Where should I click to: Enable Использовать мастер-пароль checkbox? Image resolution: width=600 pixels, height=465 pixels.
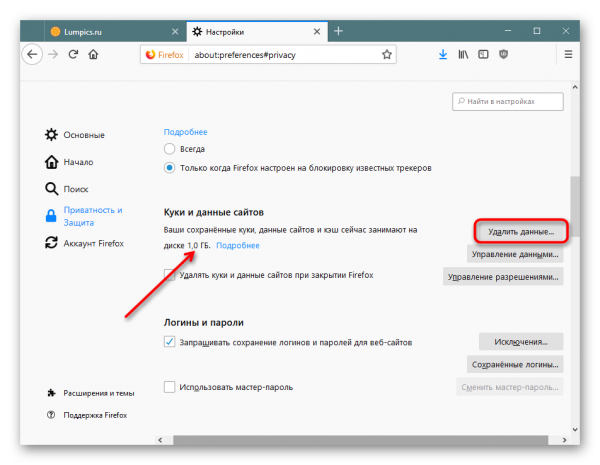(x=170, y=387)
